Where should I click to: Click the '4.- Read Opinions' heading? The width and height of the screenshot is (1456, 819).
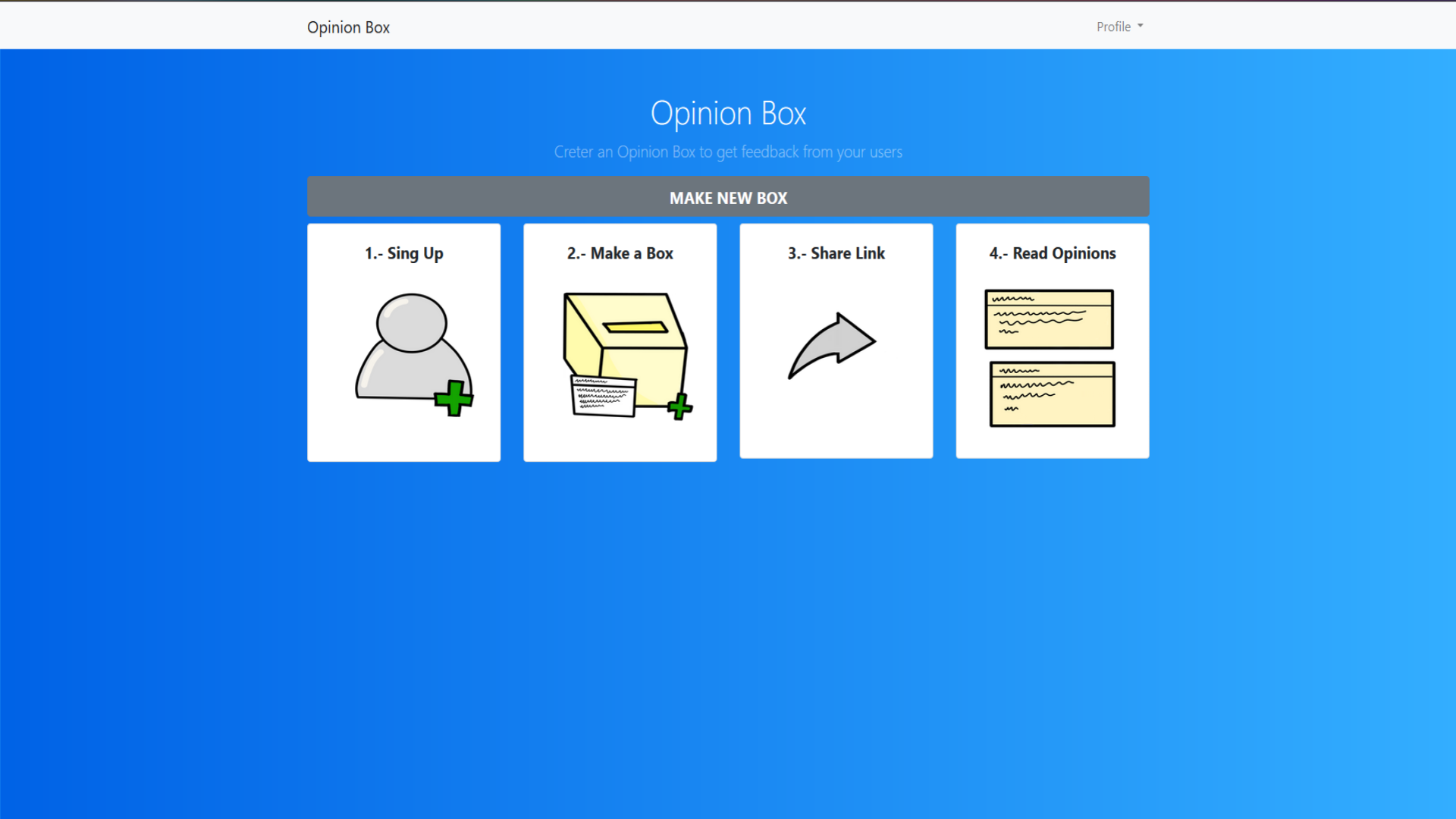[x=1052, y=253]
